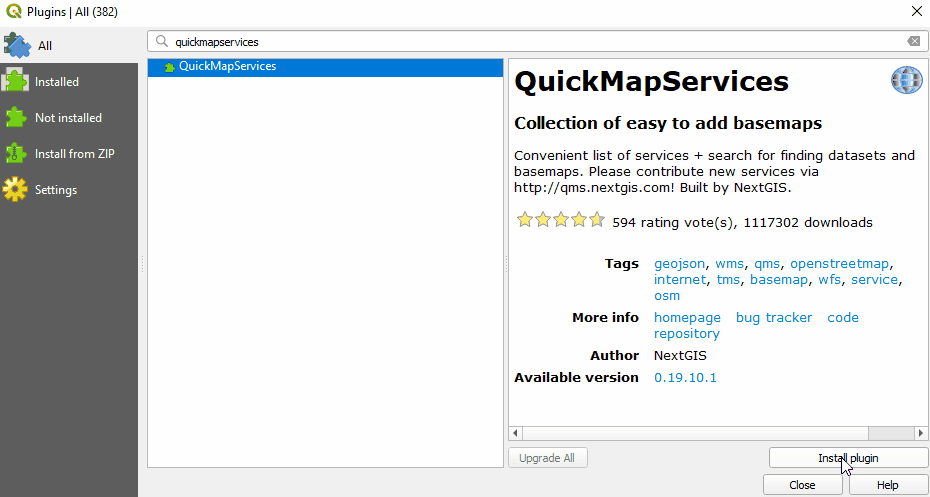Viewport: 930px width, 497px height.
Task: Open the wms tag link
Action: tap(729, 264)
